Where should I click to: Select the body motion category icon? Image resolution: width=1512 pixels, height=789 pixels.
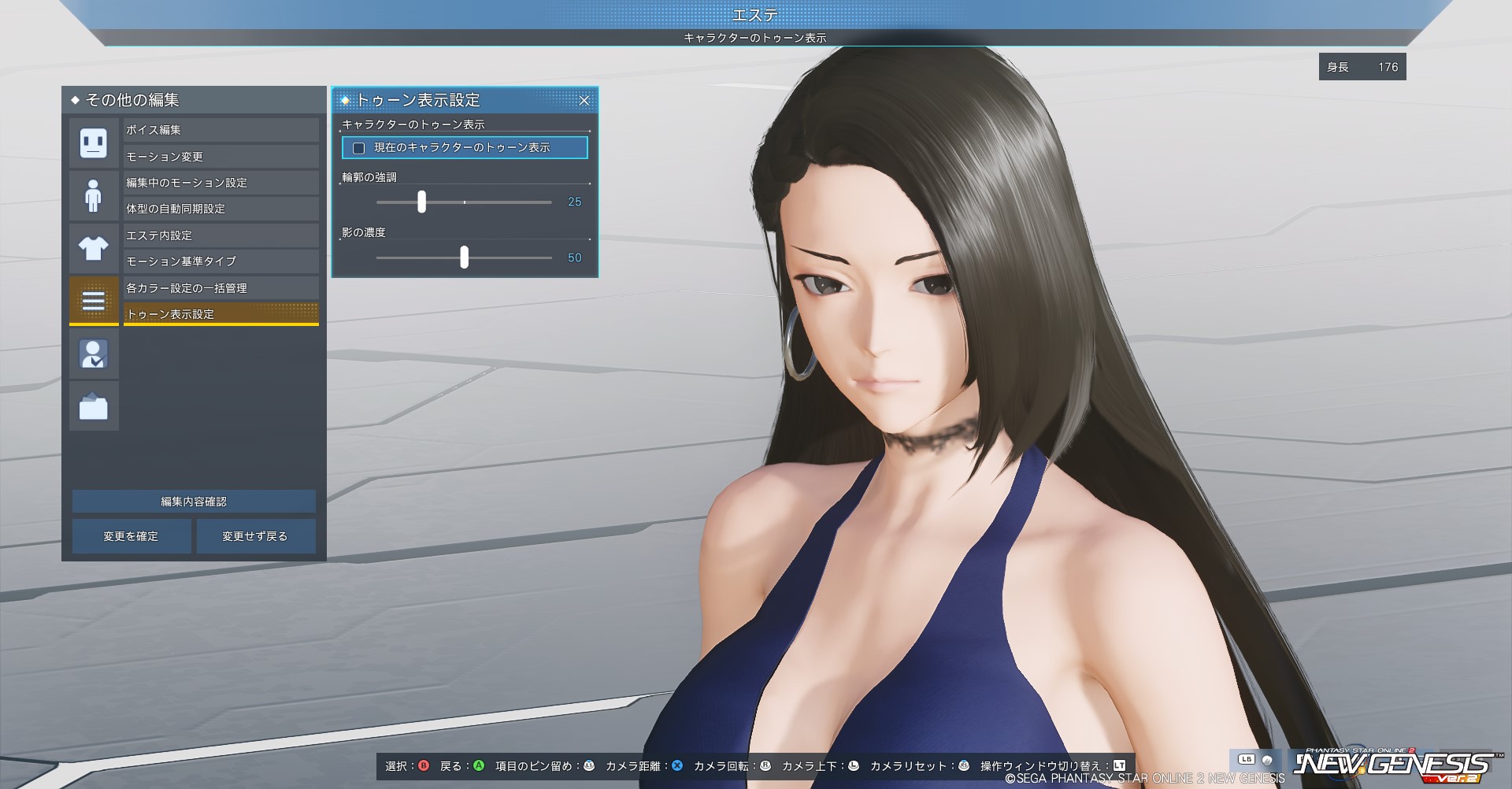pos(94,195)
